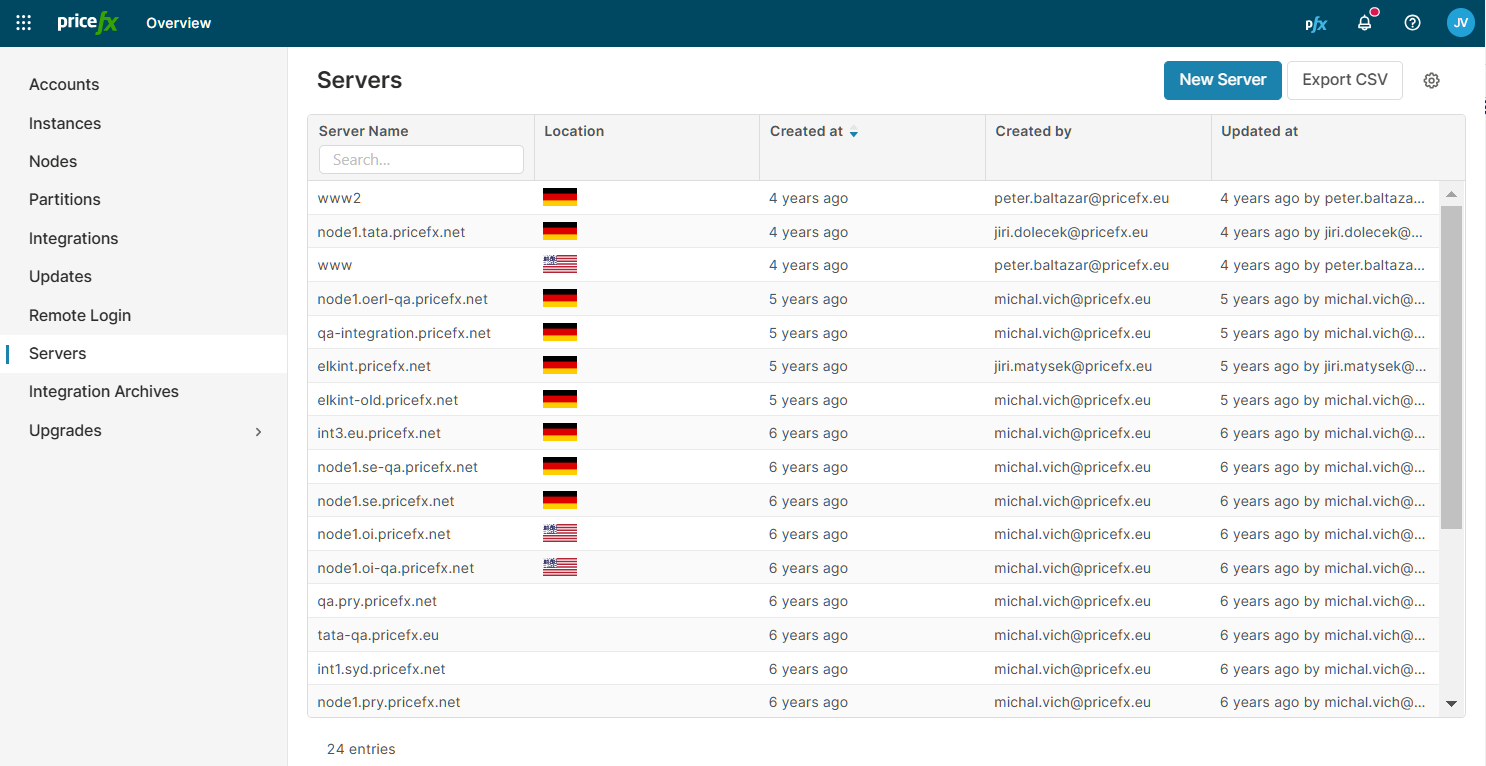The width and height of the screenshot is (1486, 766).
Task: Open the pfx icon in header
Action: (1316, 24)
